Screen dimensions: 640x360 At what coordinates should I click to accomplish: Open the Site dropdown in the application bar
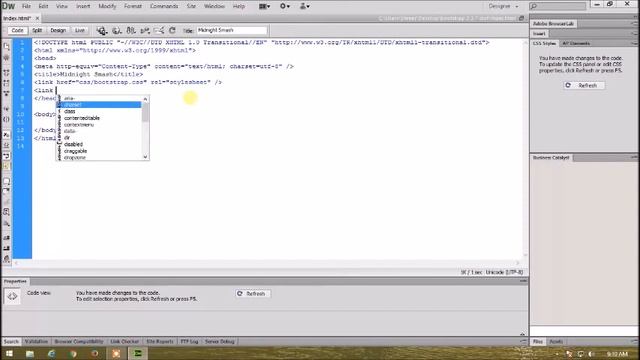[x=305, y=6]
